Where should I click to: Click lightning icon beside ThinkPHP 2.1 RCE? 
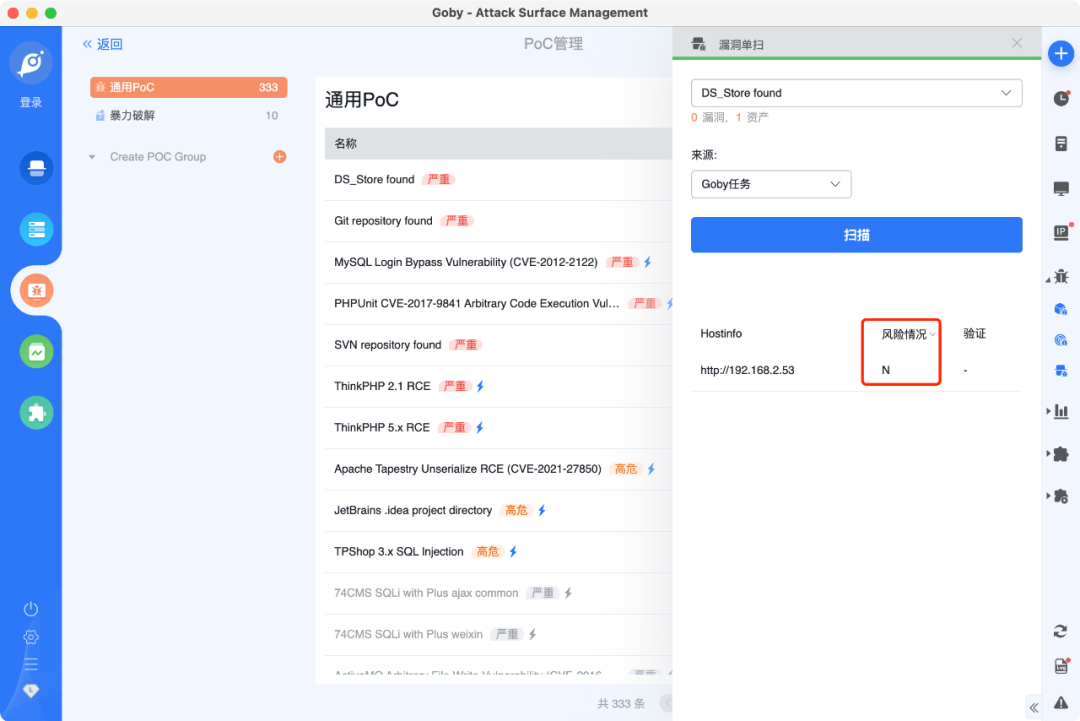481,386
